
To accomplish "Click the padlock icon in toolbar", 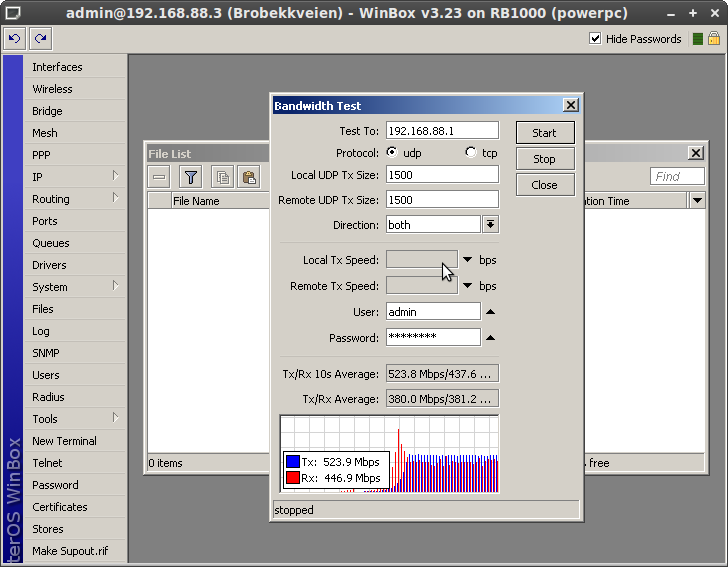I will 714,38.
